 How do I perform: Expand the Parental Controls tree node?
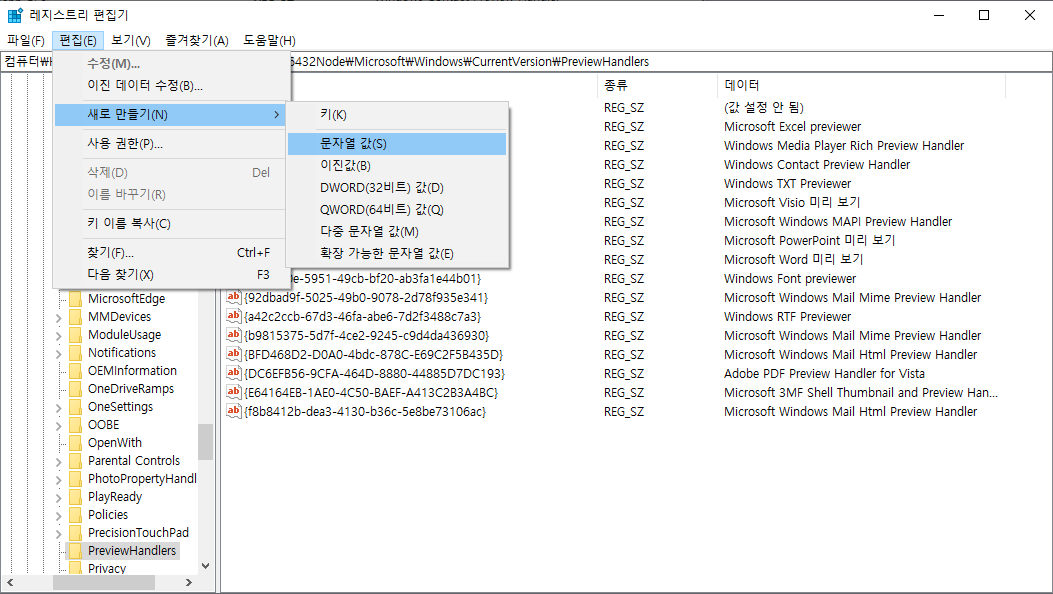58,462
